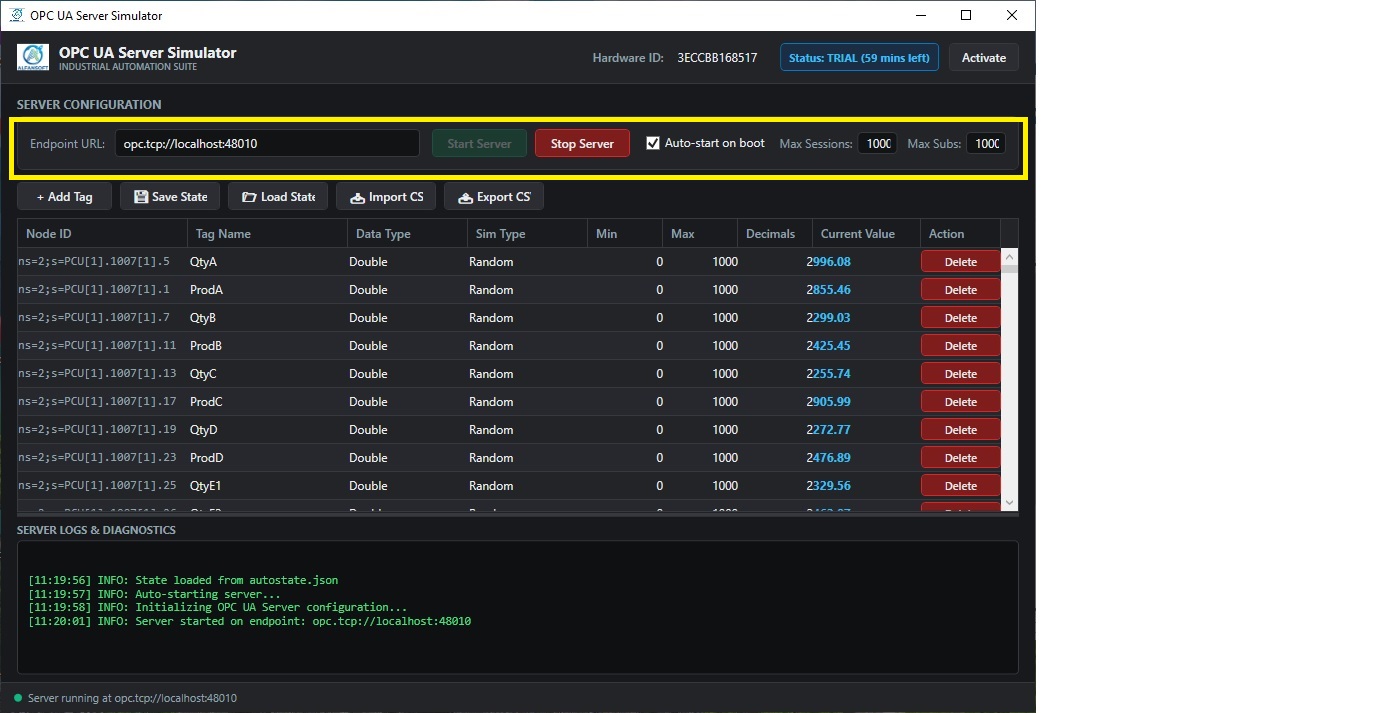Delete the QtyC tag row

coord(960,374)
